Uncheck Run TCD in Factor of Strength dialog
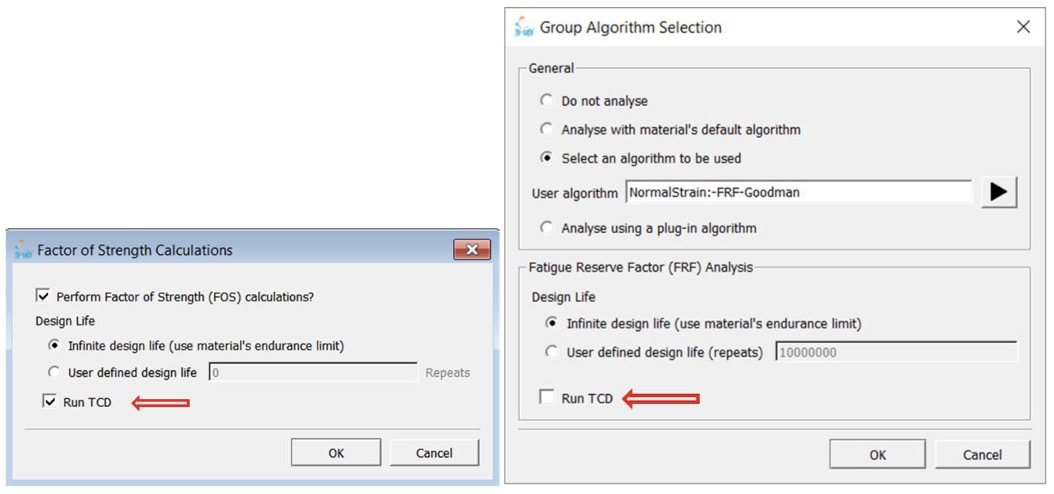This screenshot has width=1054, height=494. (x=50, y=402)
